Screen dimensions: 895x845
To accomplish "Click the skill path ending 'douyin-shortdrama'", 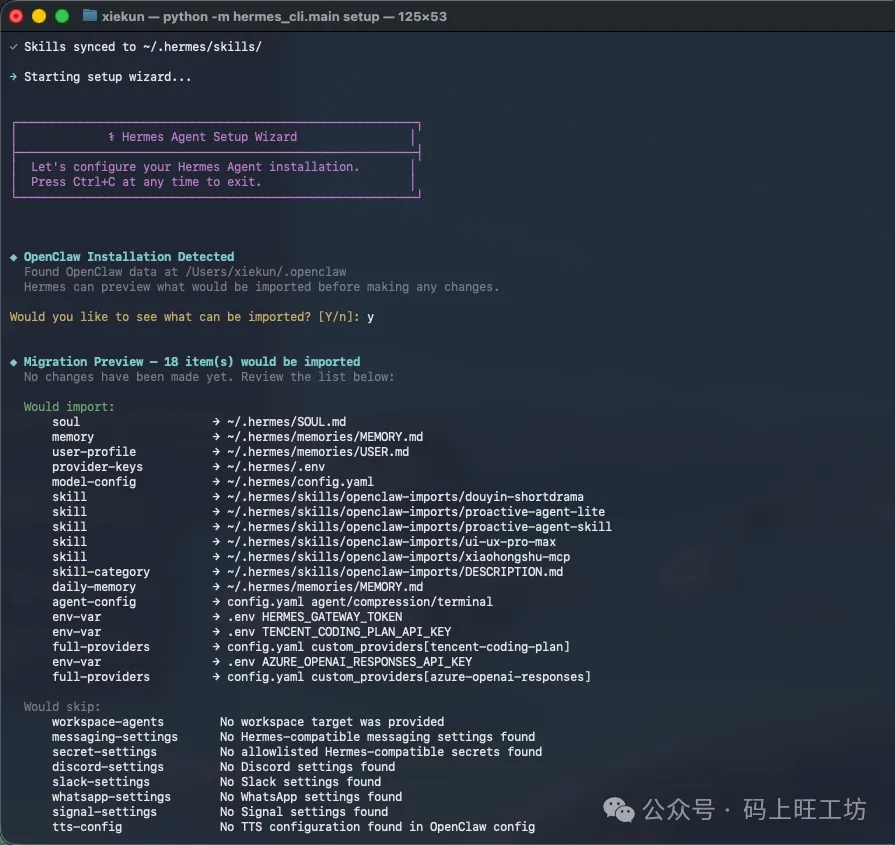I will click(405, 497).
